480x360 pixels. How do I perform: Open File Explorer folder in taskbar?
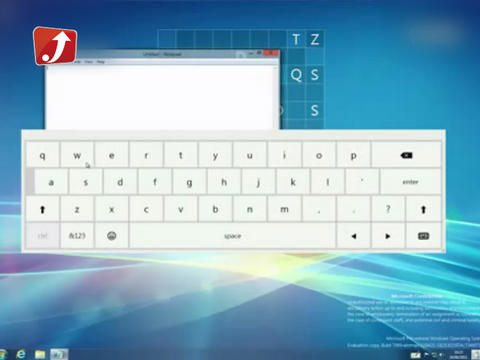(40, 354)
